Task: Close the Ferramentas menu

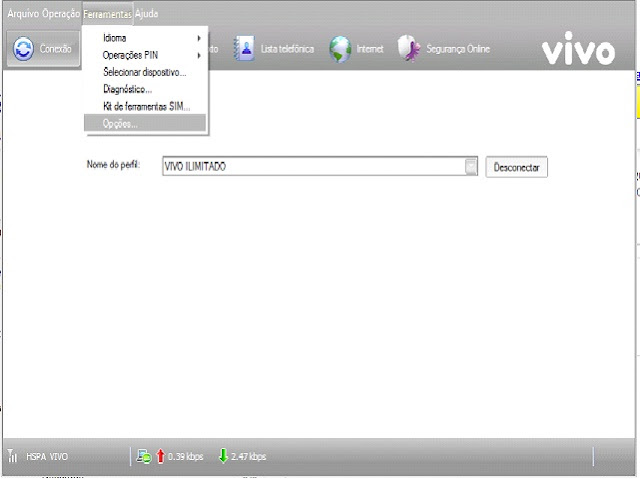Action: [x=108, y=14]
